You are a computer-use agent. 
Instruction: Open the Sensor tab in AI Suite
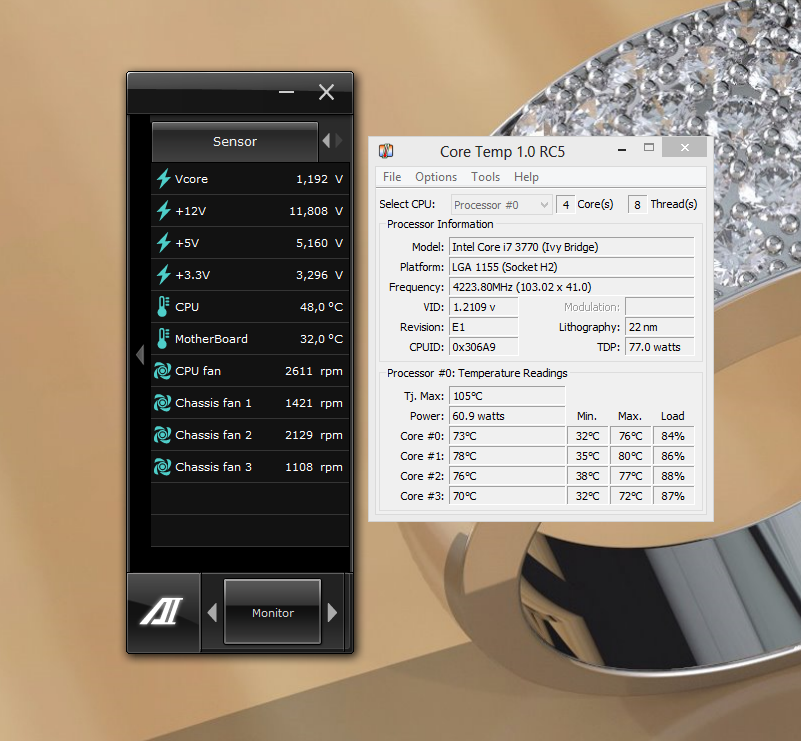point(235,141)
